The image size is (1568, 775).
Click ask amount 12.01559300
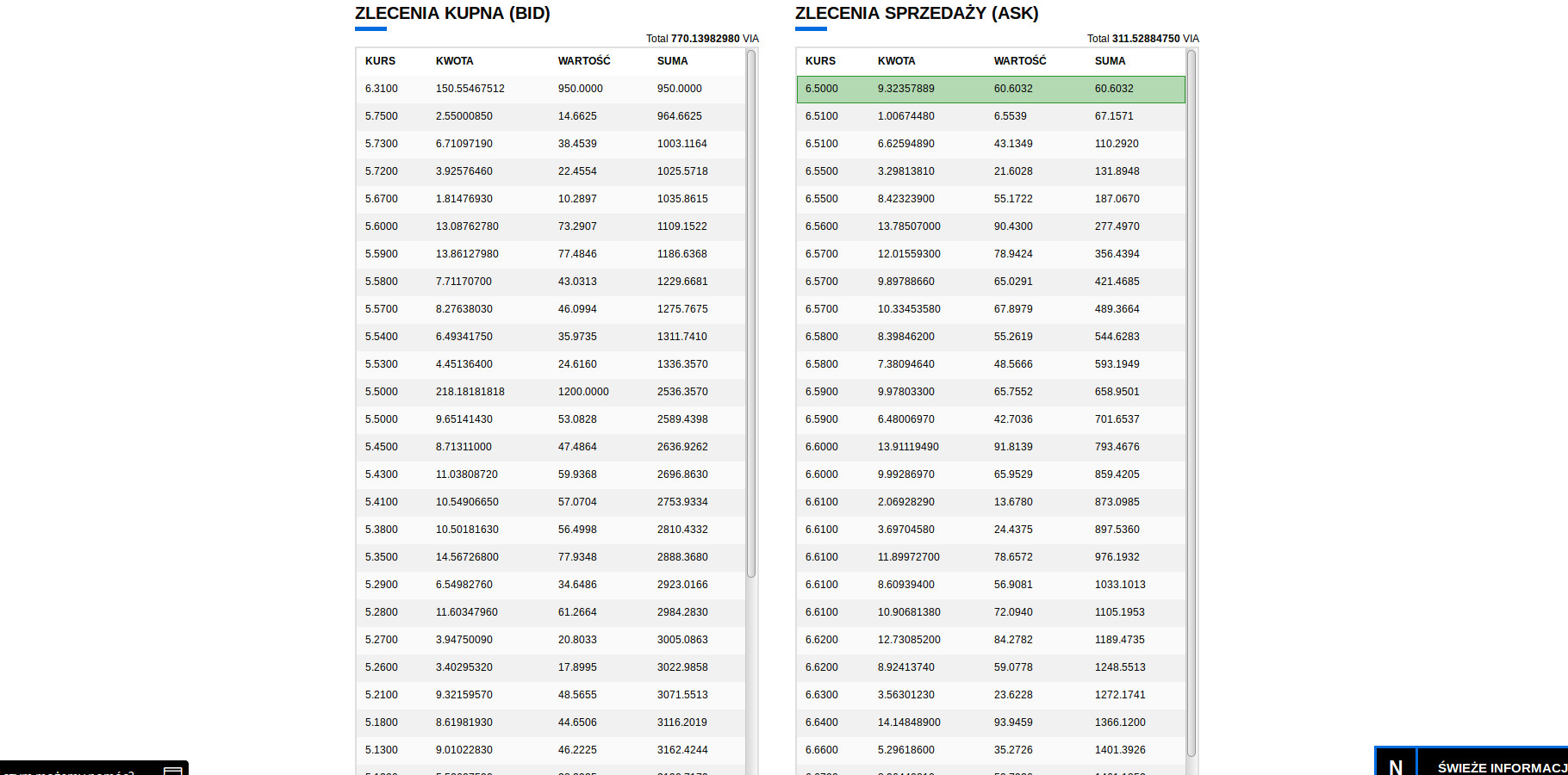point(909,254)
